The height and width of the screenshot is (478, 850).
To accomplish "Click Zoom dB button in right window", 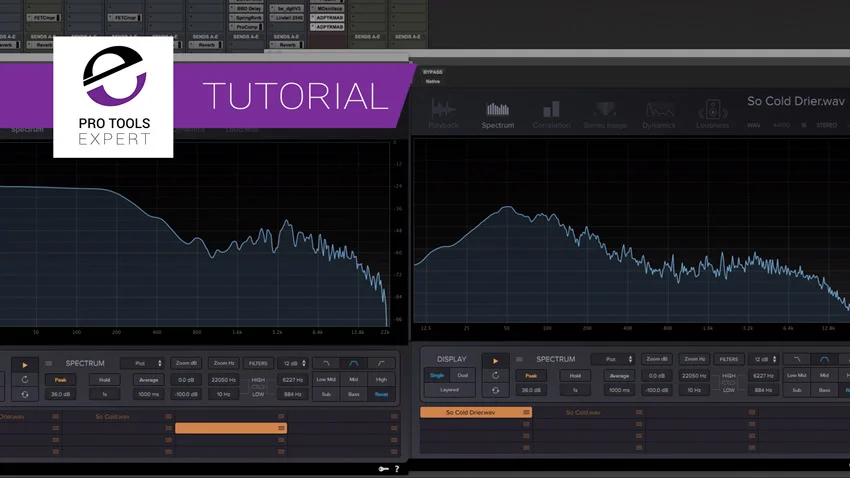I will pyautogui.click(x=656, y=359).
